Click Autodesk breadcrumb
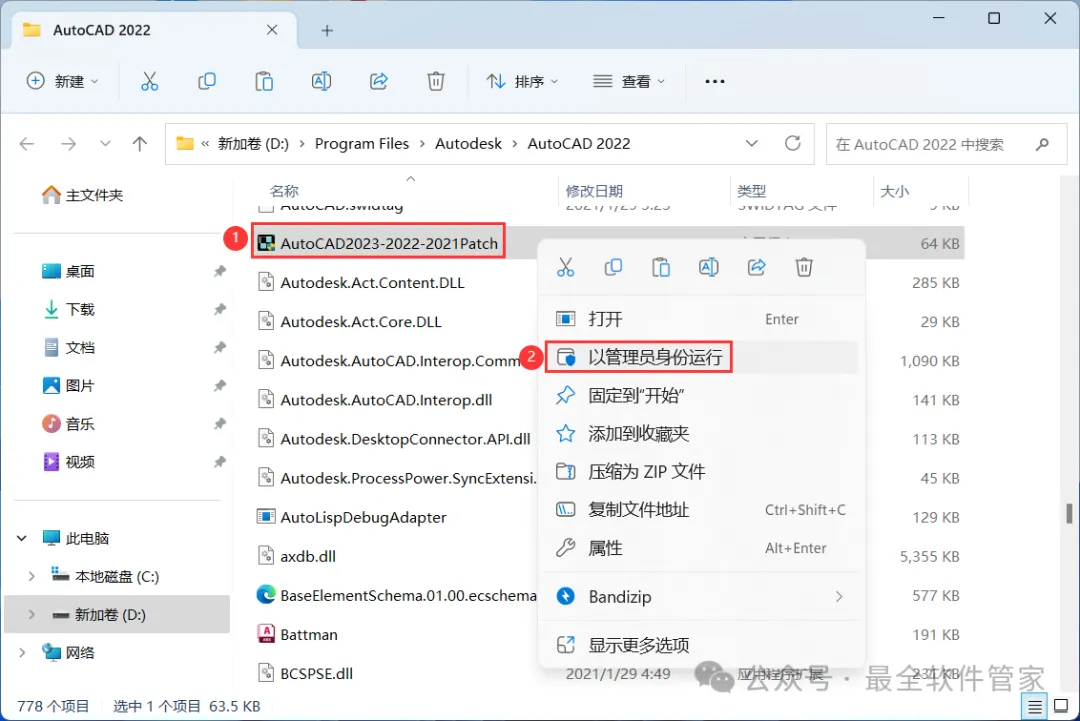 (468, 143)
